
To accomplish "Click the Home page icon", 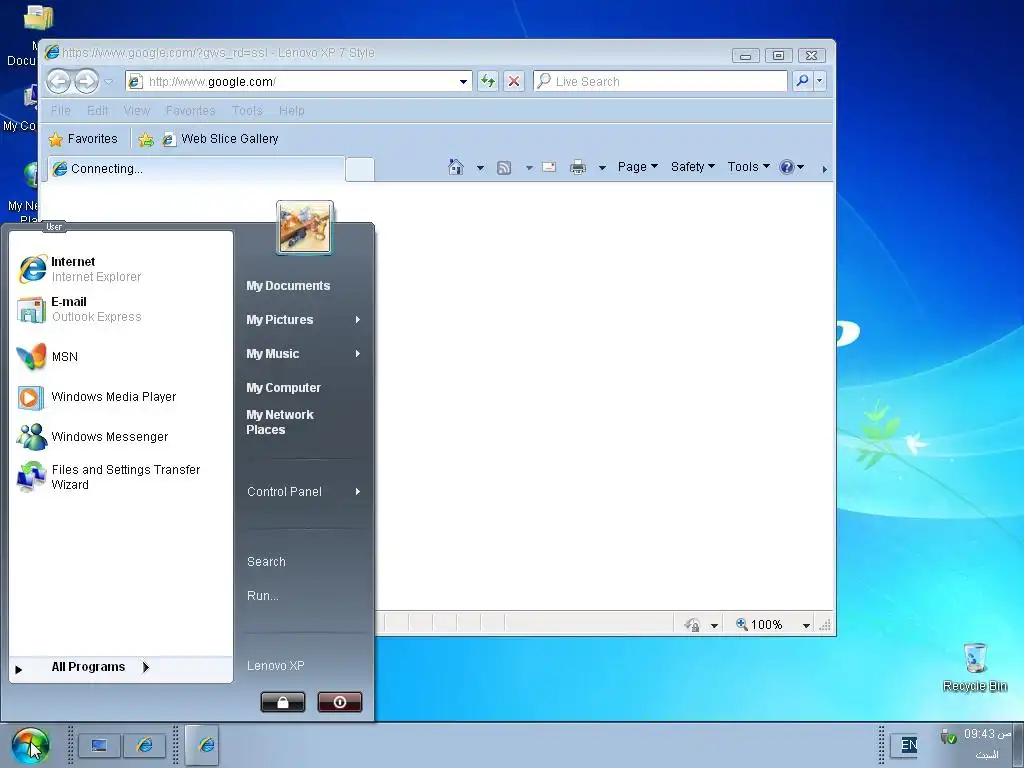I will (456, 167).
